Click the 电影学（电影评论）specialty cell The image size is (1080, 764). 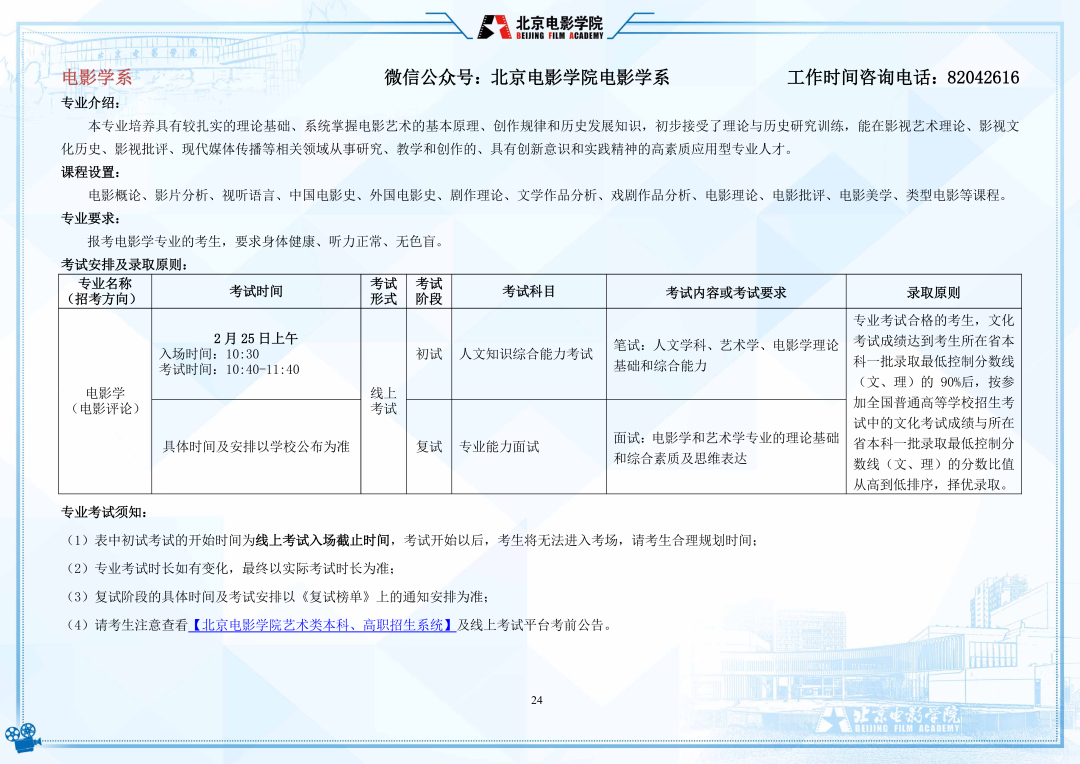click(103, 399)
